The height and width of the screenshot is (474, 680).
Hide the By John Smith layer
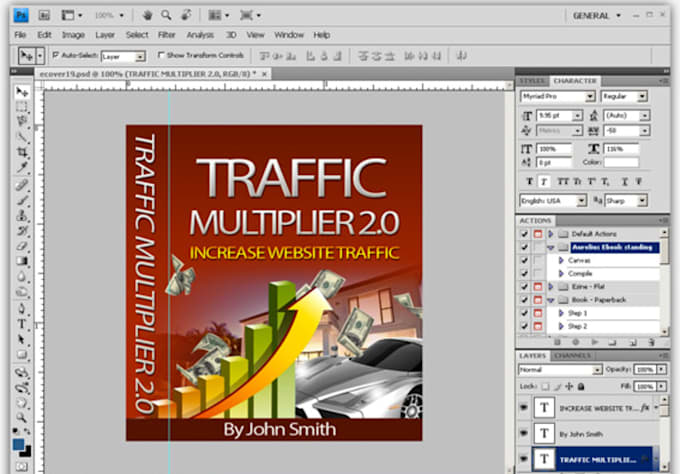pyautogui.click(x=524, y=433)
